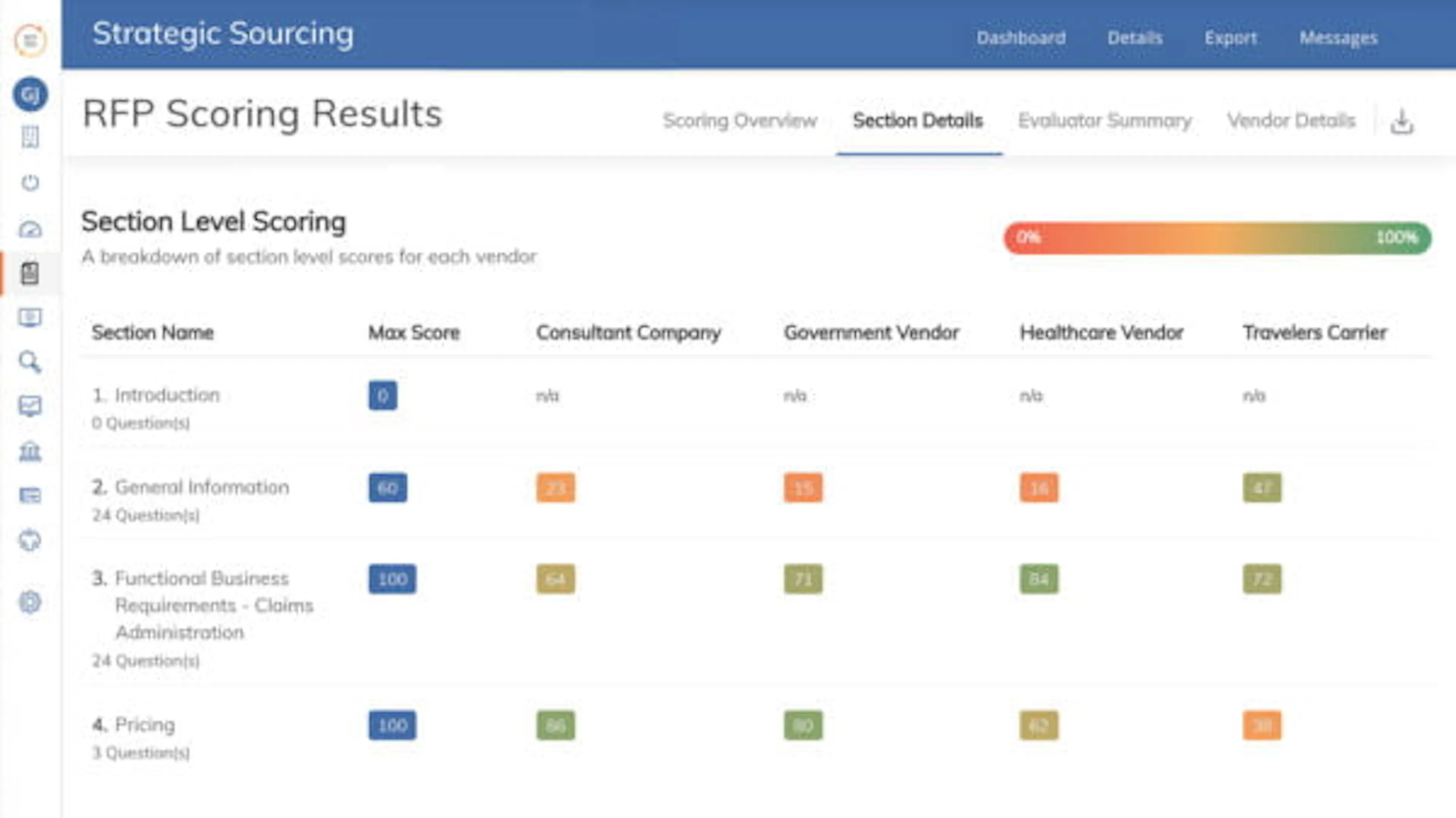Go to Vendor Details tab
The image size is (1456, 818).
click(x=1291, y=121)
